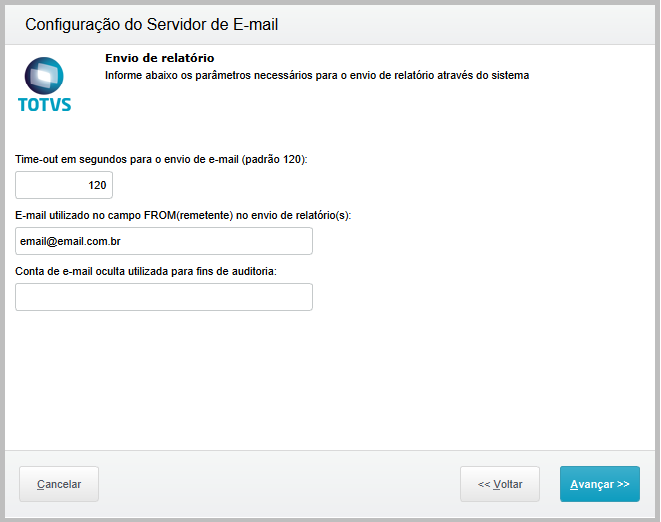Click the dialog title Configuração do Servidor de E-mail
661x522 pixels.
[151, 25]
